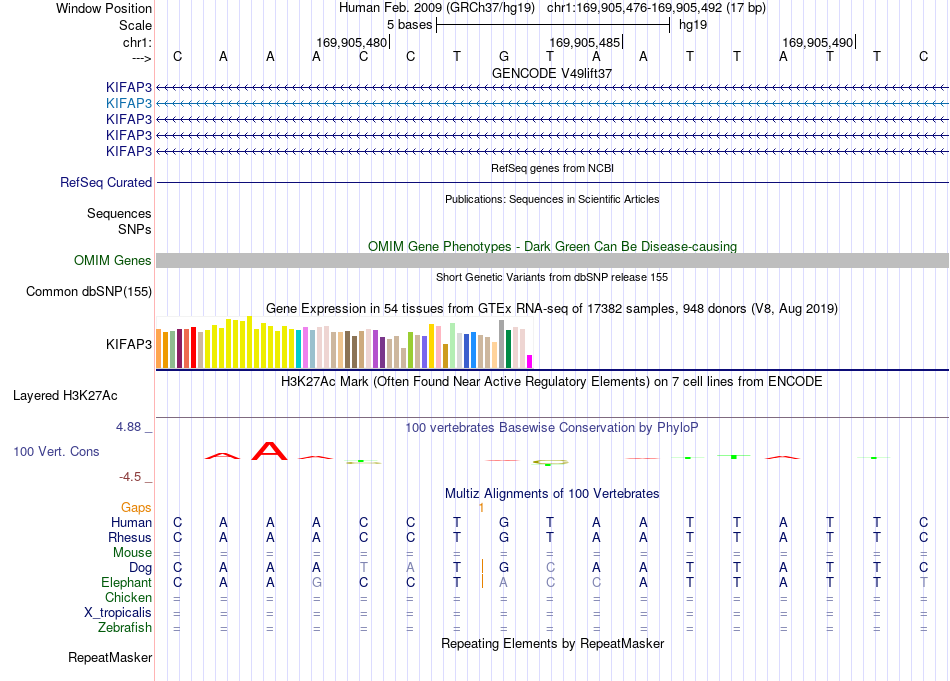Screen dimensions: 950x681
Task: Click the Rhesus species label
Action: pos(130,537)
